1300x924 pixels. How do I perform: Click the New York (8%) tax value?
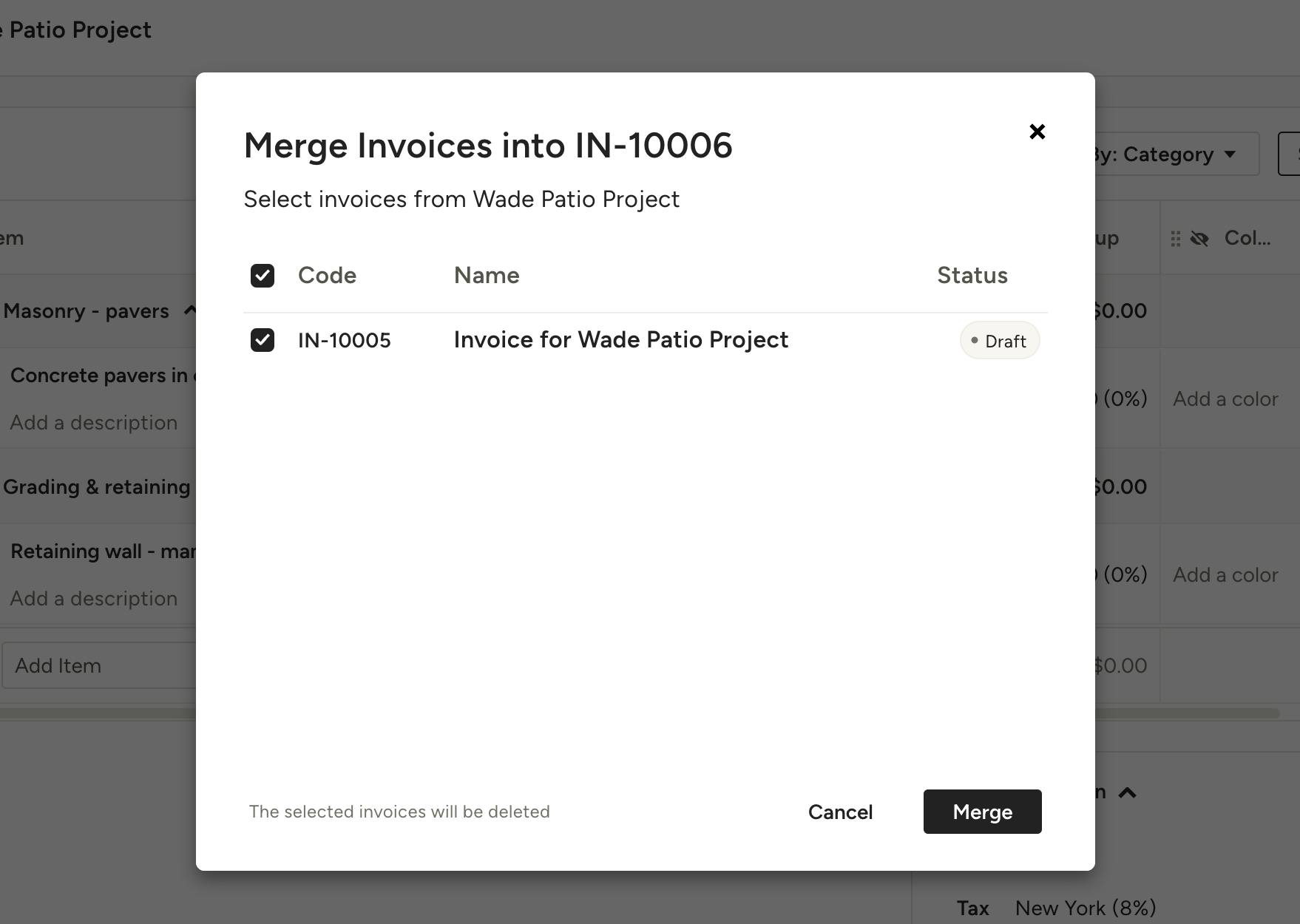pyautogui.click(x=1085, y=908)
